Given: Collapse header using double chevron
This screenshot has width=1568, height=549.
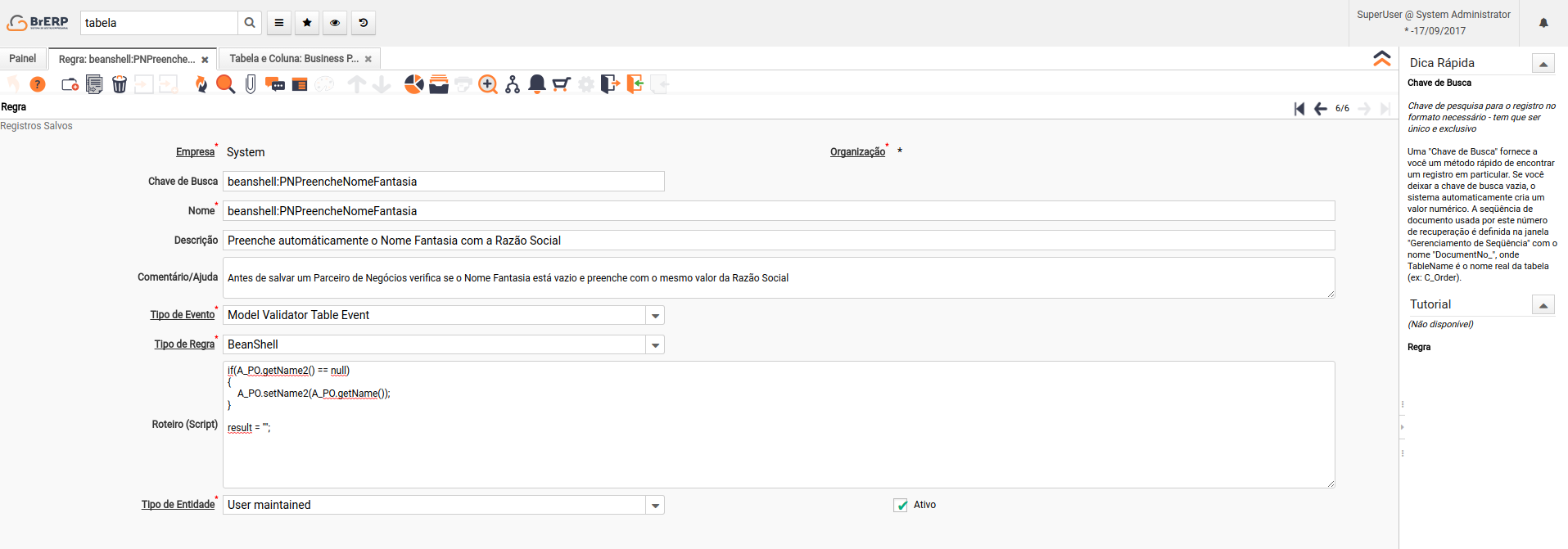Looking at the screenshot, I should point(1382,58).
